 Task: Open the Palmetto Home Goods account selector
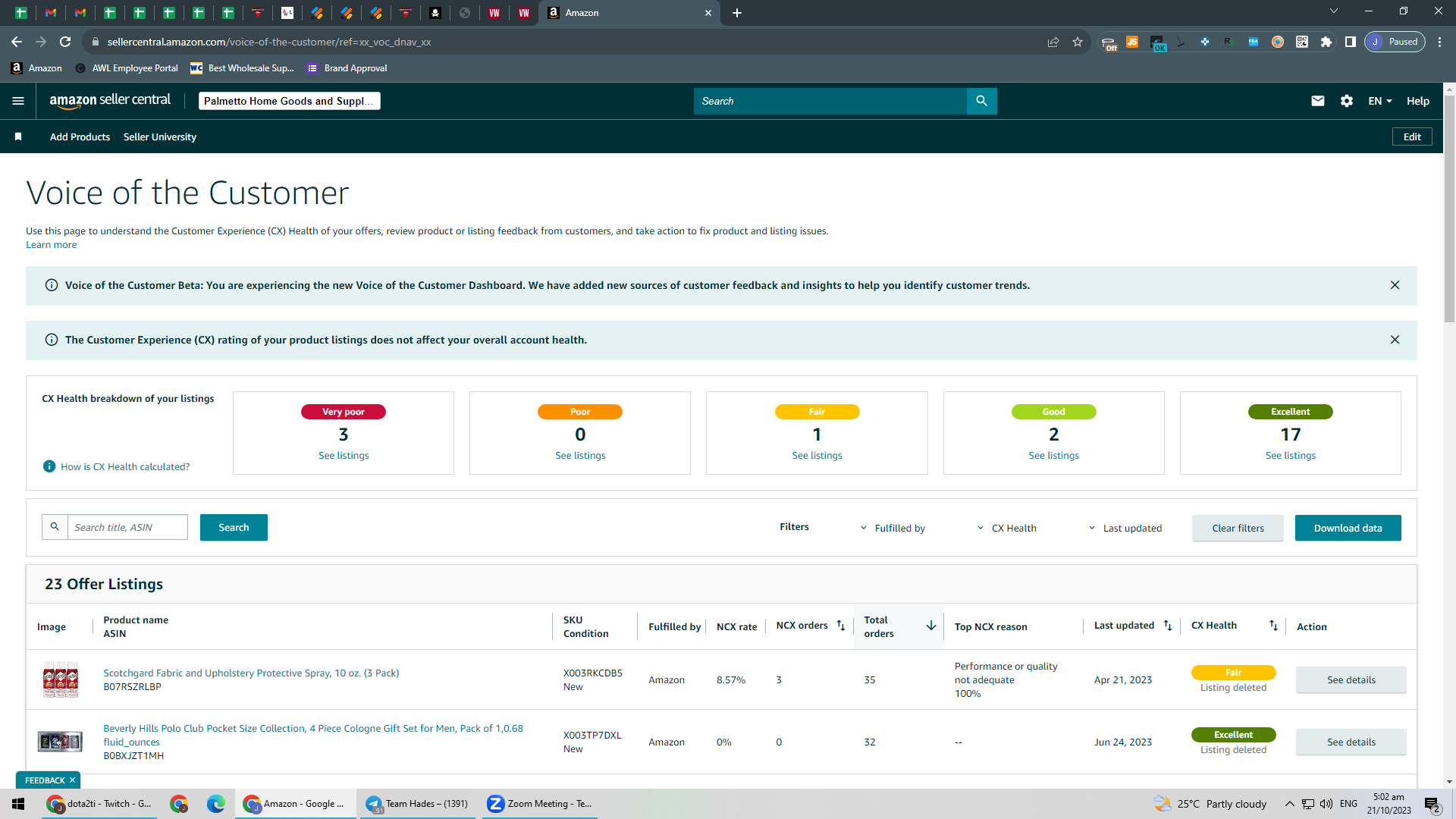[x=290, y=101]
